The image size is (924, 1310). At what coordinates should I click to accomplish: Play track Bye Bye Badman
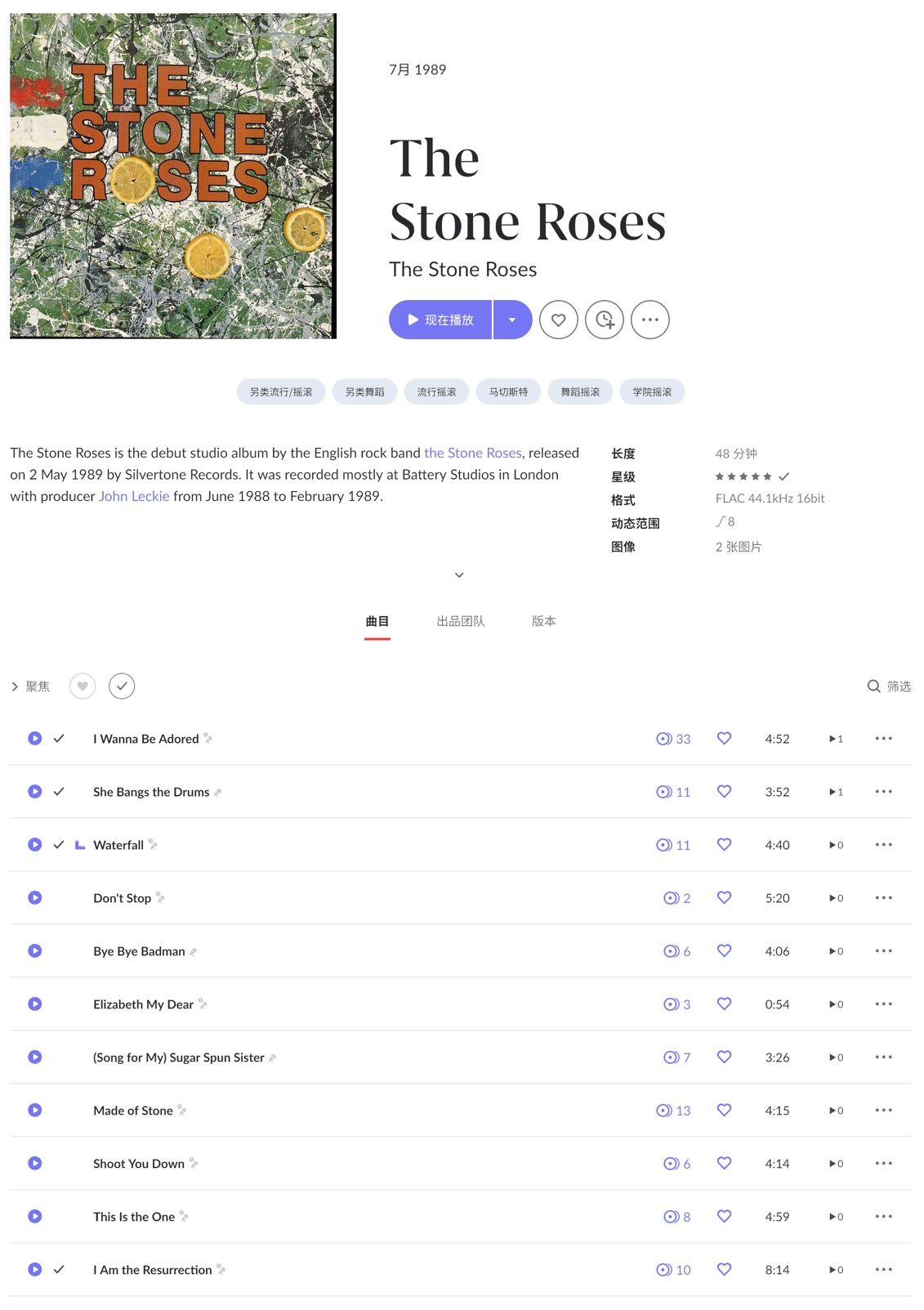tap(34, 950)
